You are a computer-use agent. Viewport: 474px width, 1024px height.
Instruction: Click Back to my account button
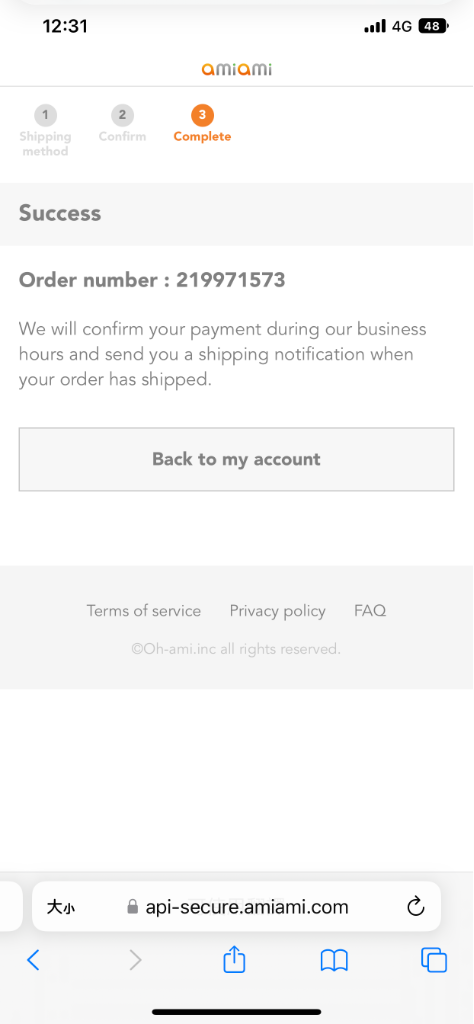(236, 459)
